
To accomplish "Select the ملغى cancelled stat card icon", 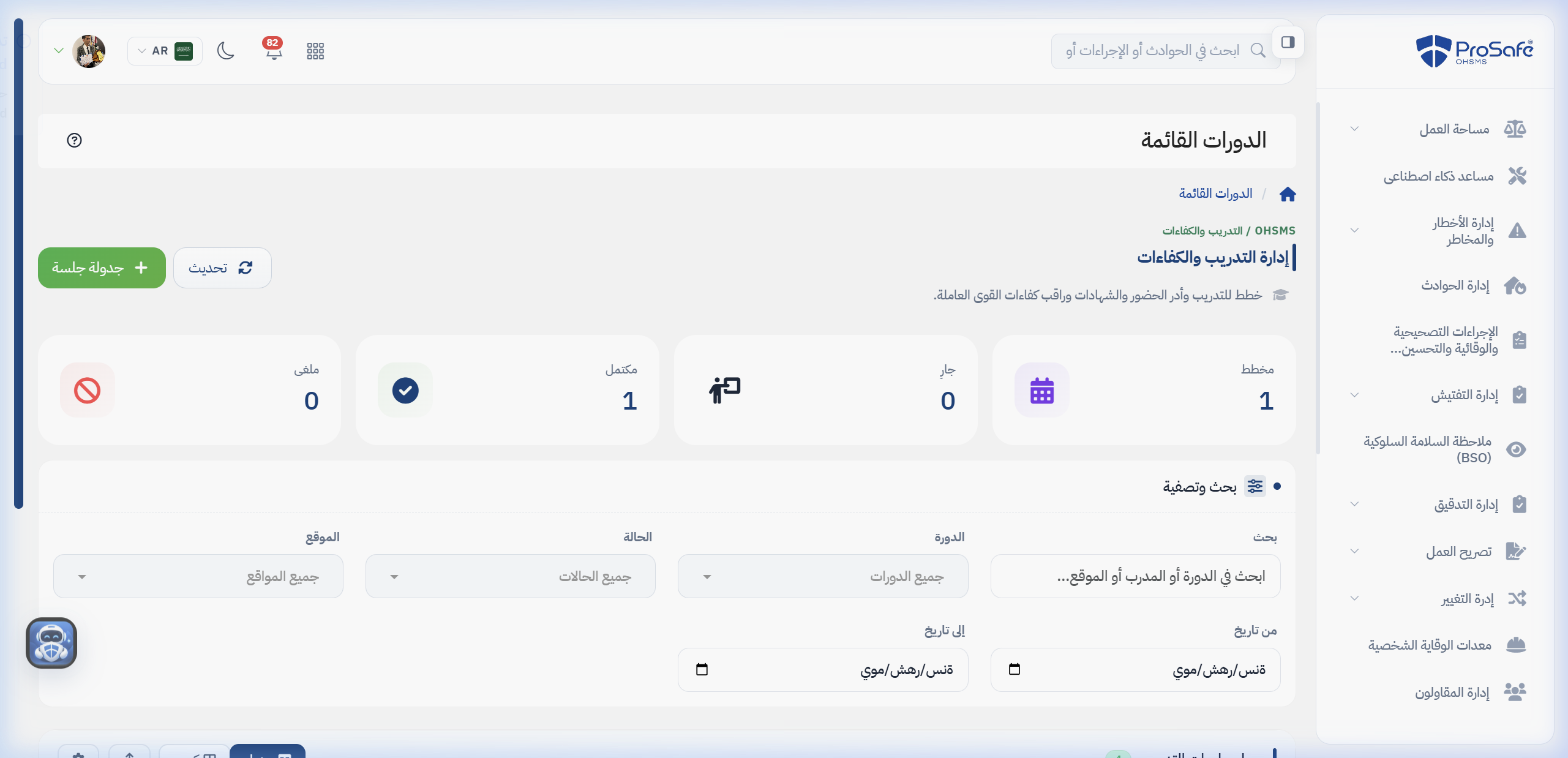I will click(88, 390).
